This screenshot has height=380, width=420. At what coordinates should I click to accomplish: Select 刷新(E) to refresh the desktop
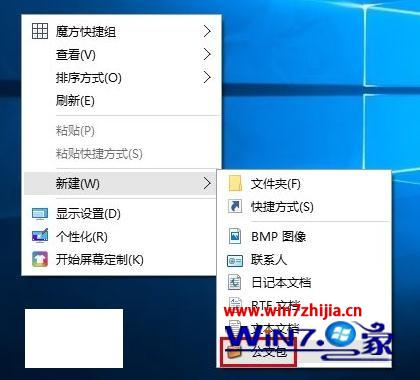pyautogui.click(x=122, y=101)
